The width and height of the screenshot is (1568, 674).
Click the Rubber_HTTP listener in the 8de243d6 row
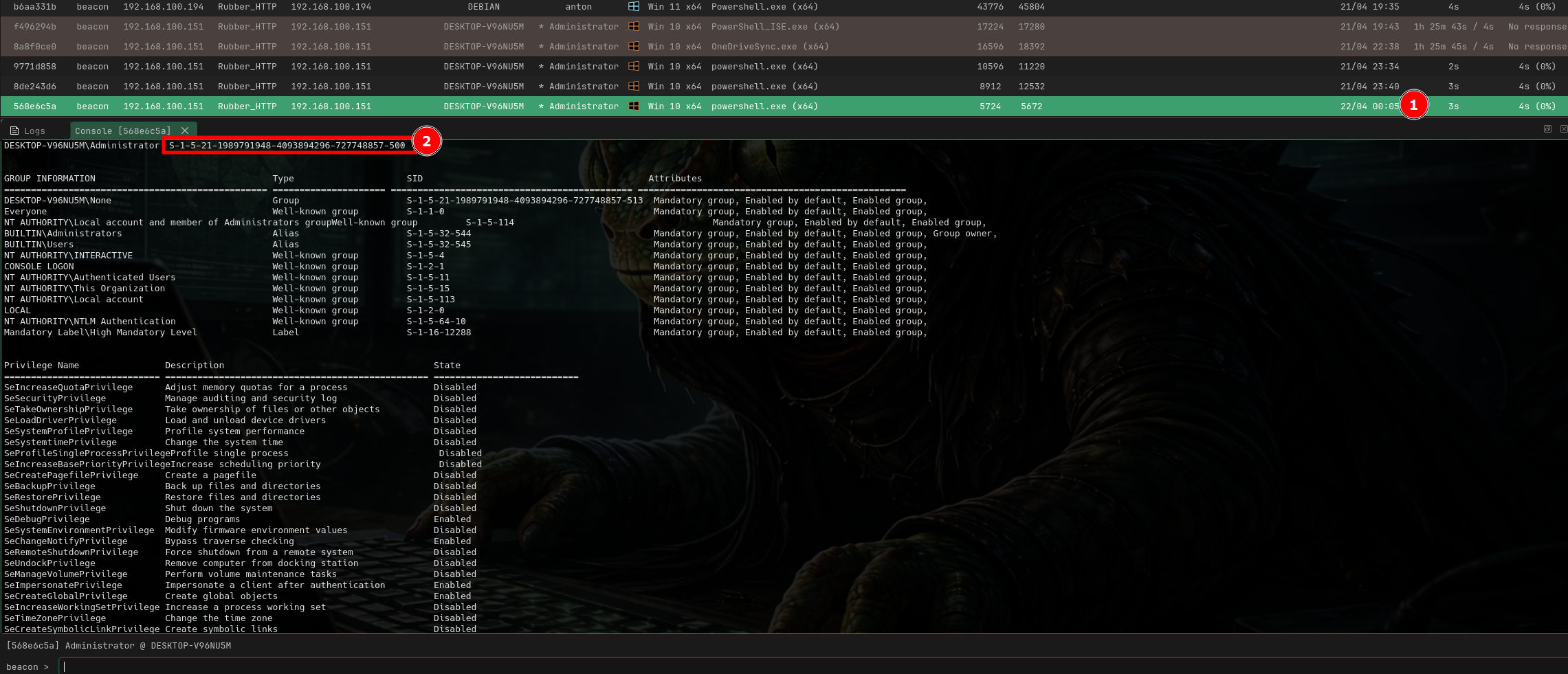click(247, 87)
